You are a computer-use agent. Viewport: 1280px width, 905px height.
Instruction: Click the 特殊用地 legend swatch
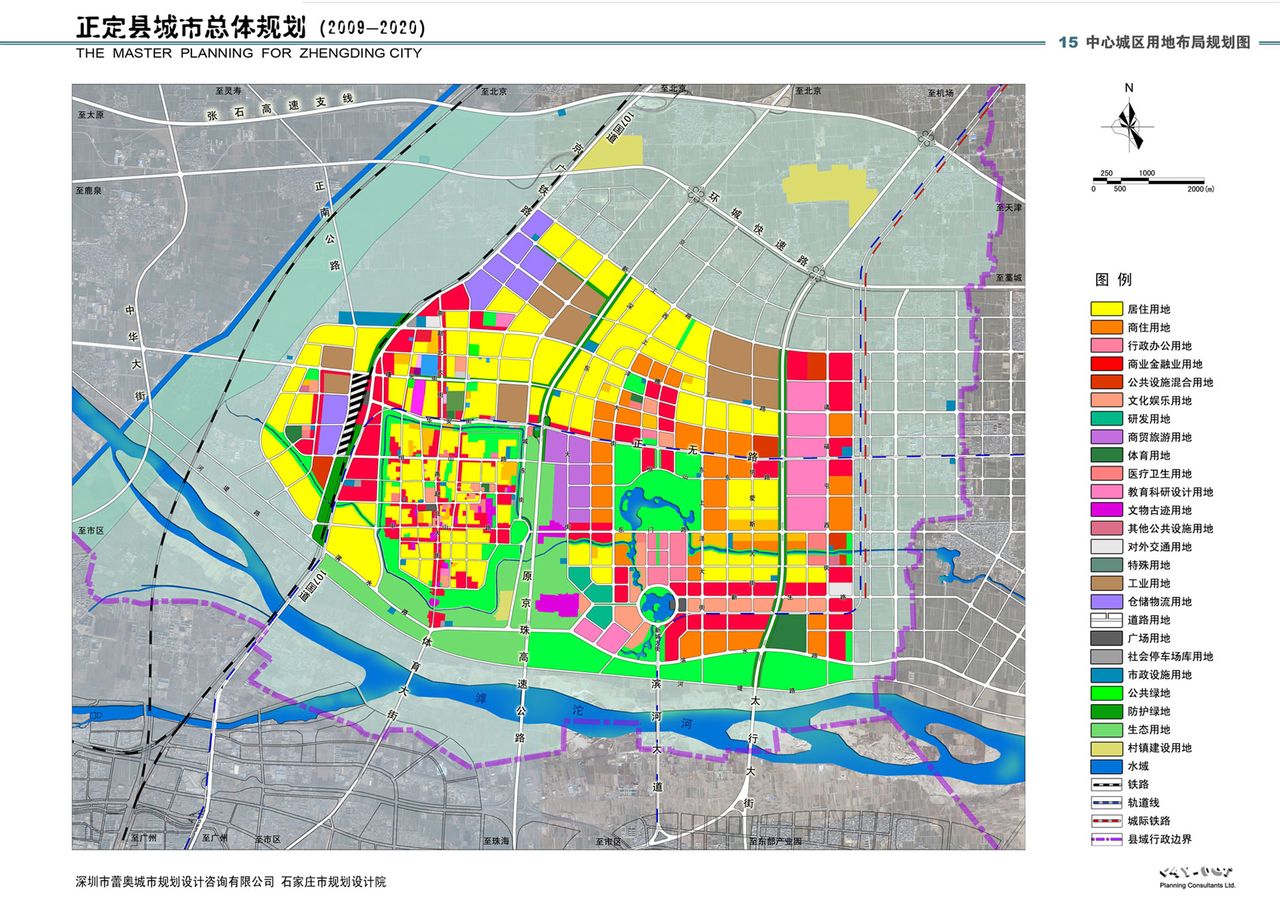tap(1105, 565)
